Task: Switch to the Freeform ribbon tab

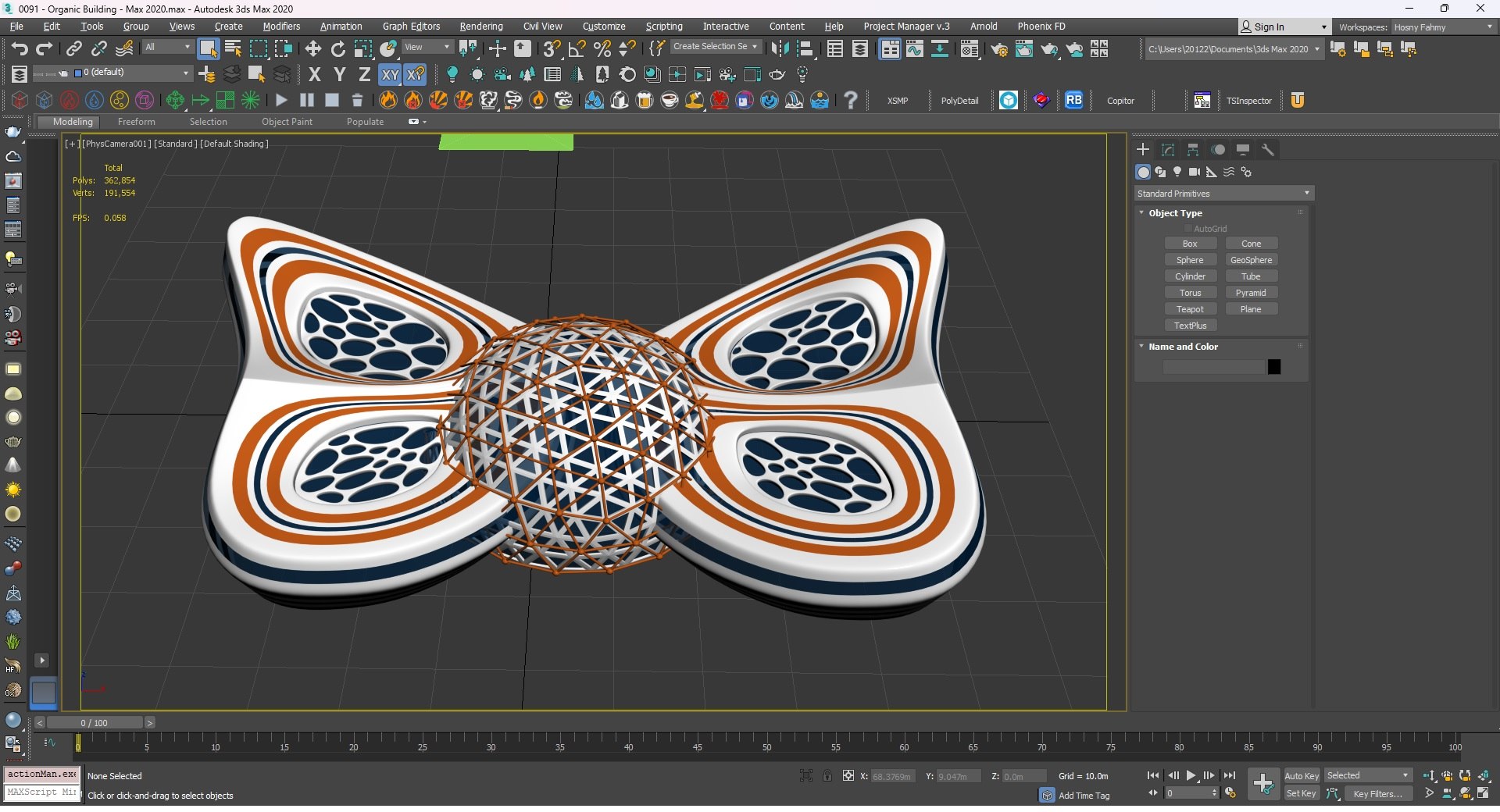Action: (x=136, y=122)
